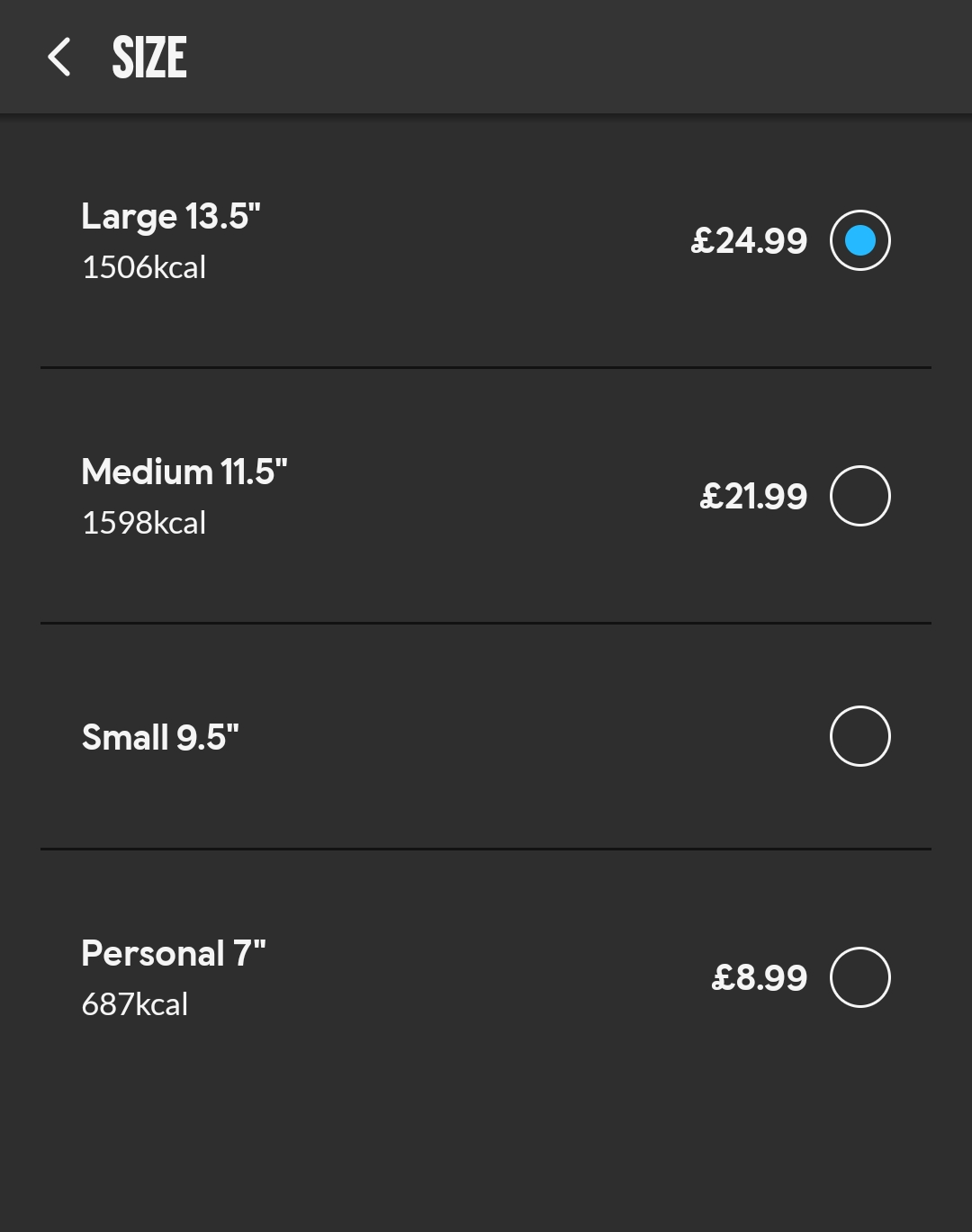Tap the Small 9.5" size label
This screenshot has width=972, height=1232.
click(x=160, y=738)
